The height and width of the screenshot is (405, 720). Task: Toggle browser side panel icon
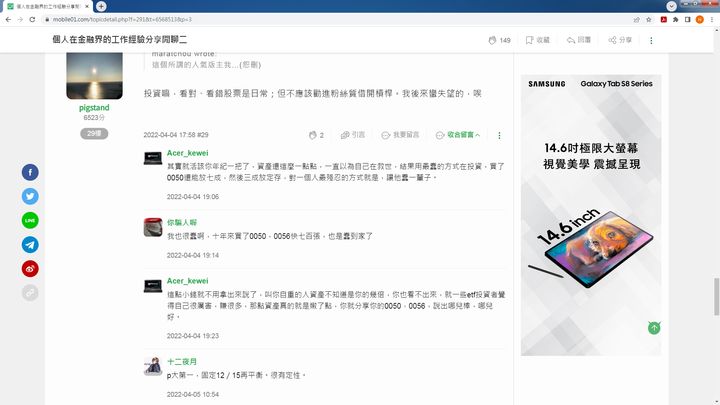point(687,19)
